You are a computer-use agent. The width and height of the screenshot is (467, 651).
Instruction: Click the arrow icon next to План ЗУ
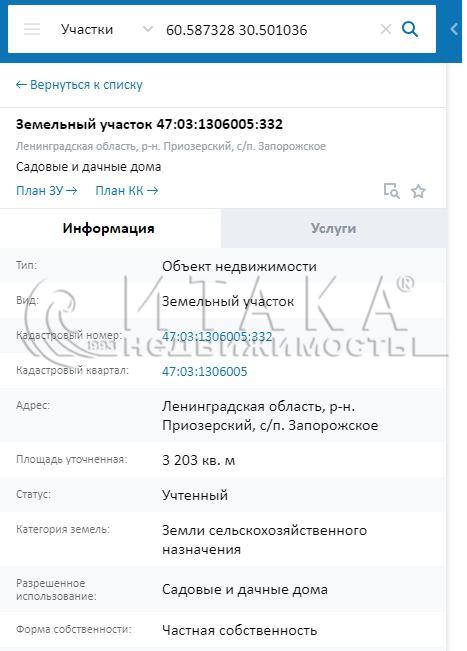71,191
